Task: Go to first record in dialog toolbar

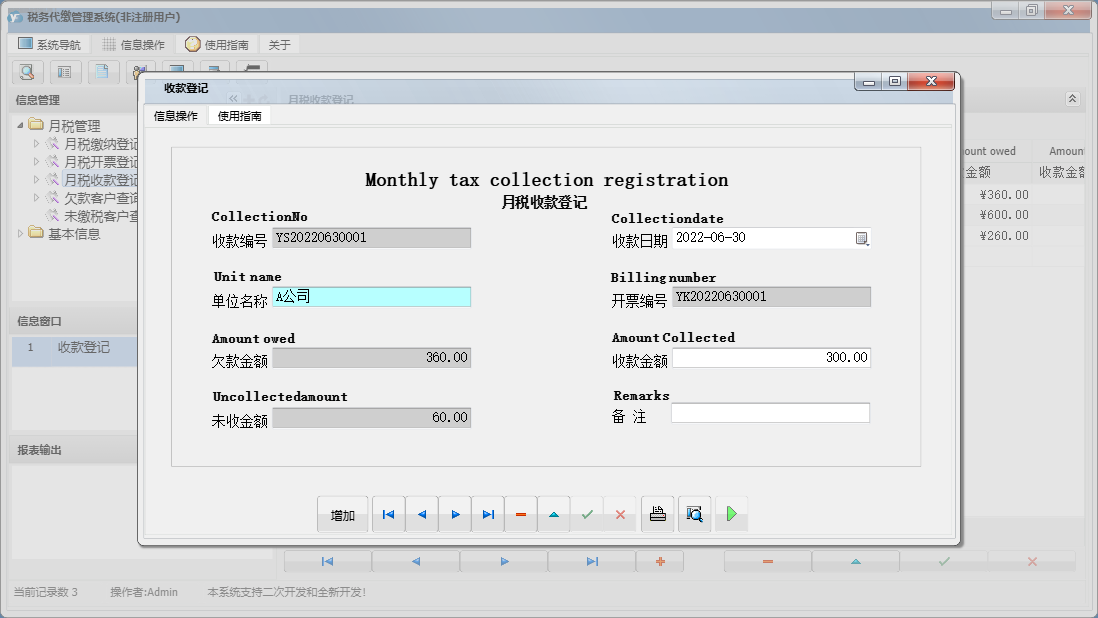Action: (388, 515)
